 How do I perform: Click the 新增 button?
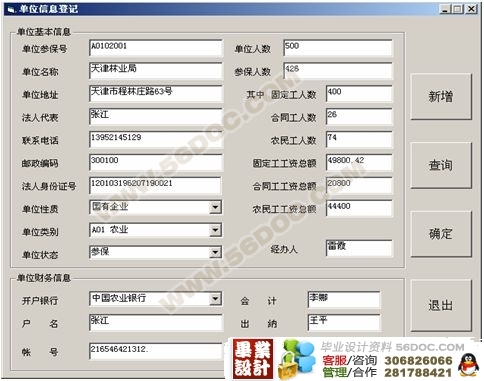pyautogui.click(x=441, y=97)
